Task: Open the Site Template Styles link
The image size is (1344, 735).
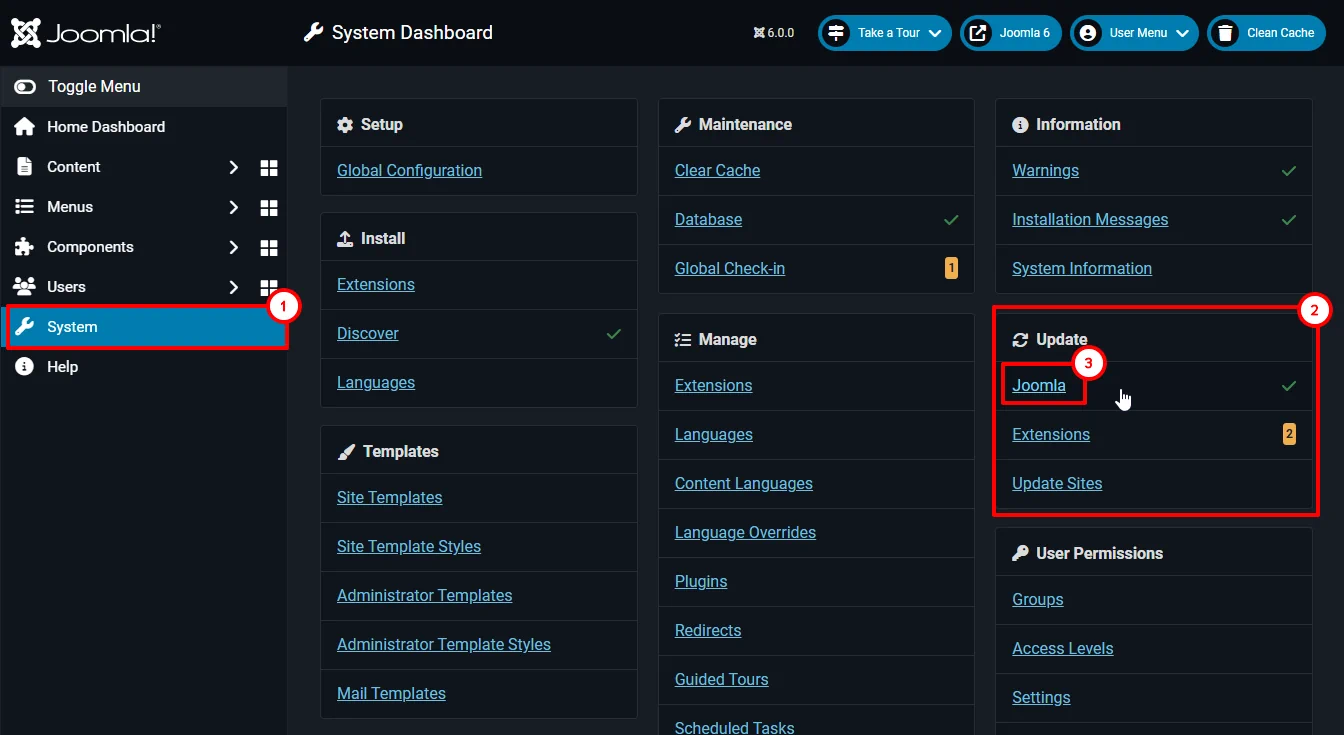Action: (408, 546)
